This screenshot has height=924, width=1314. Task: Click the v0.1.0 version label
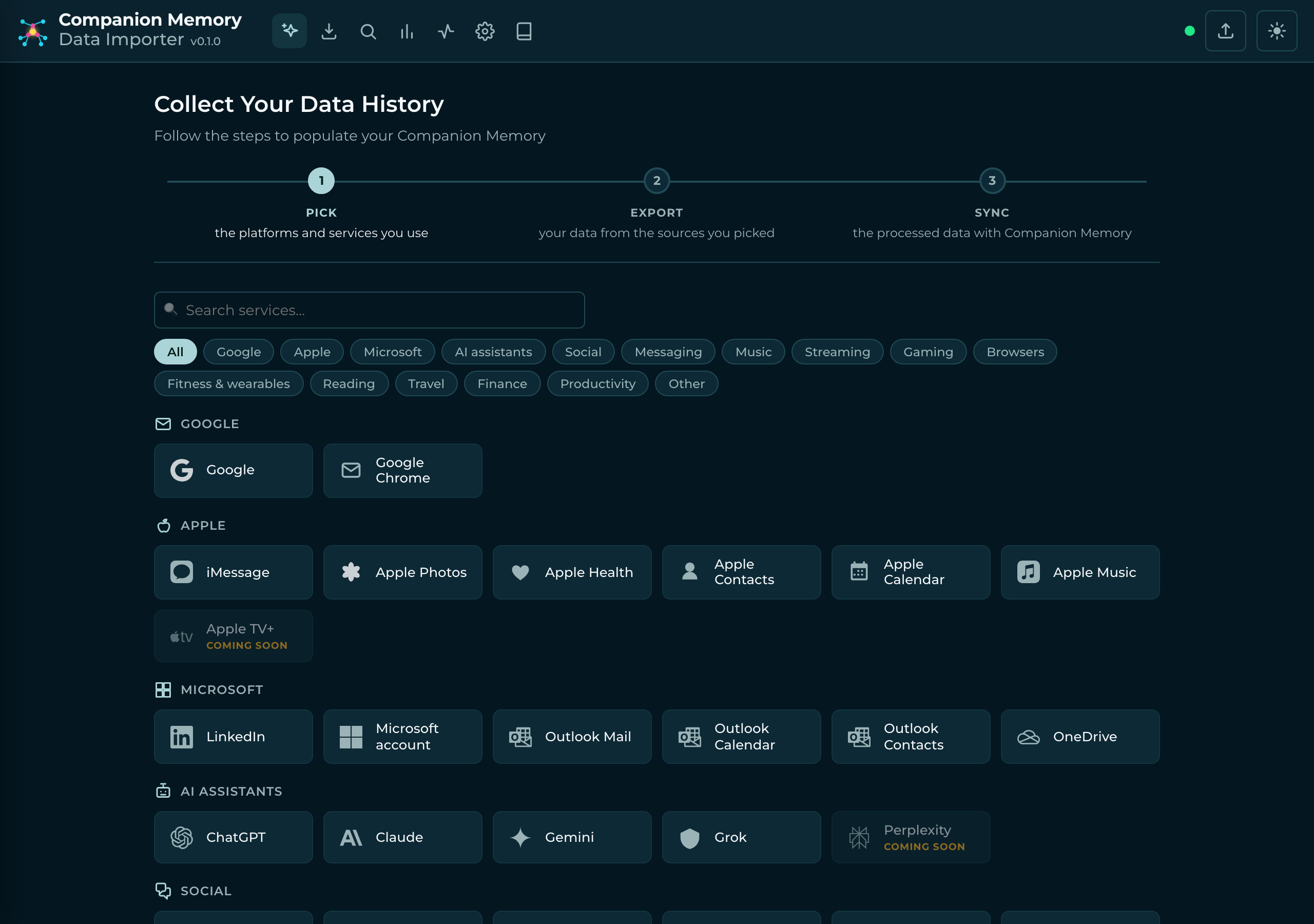[x=205, y=41]
